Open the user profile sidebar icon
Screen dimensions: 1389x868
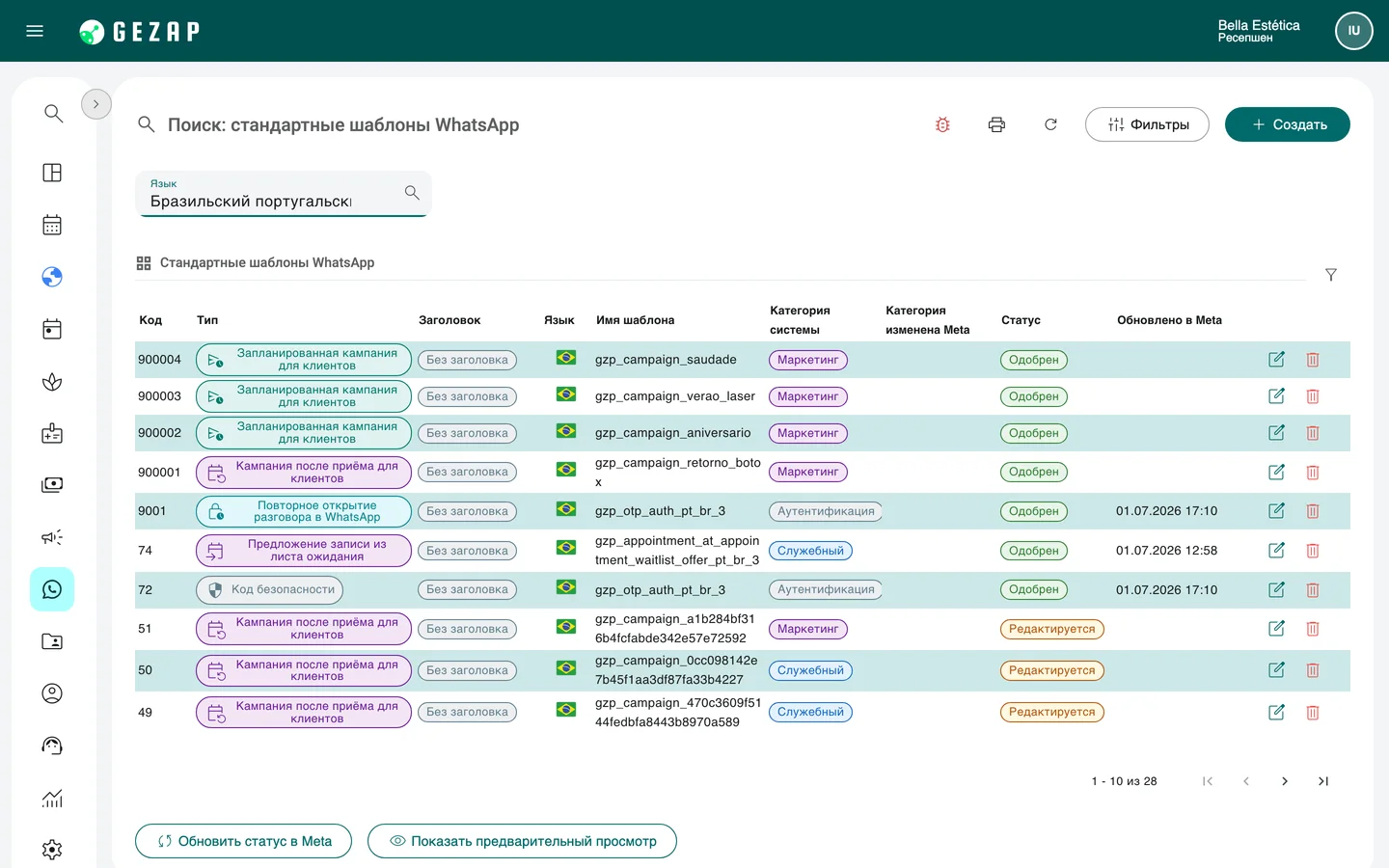(52, 693)
